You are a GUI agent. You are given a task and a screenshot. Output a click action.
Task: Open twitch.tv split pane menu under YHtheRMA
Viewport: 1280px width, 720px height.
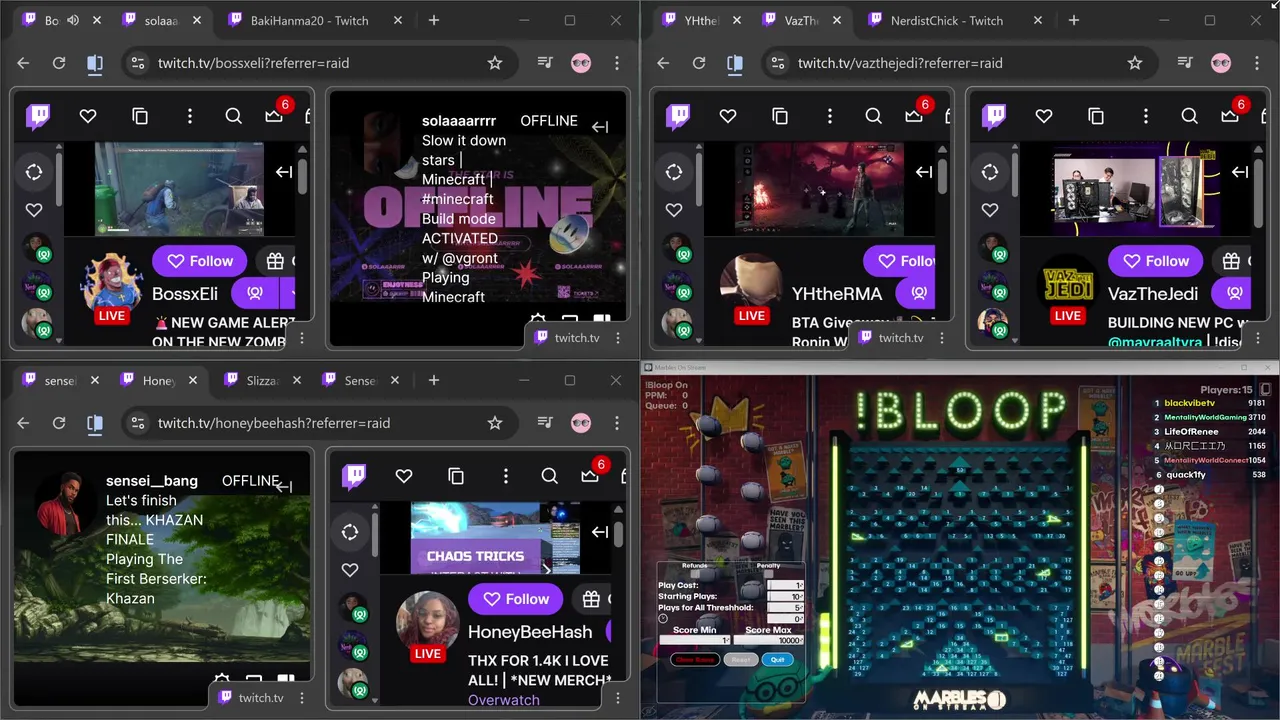click(x=942, y=338)
